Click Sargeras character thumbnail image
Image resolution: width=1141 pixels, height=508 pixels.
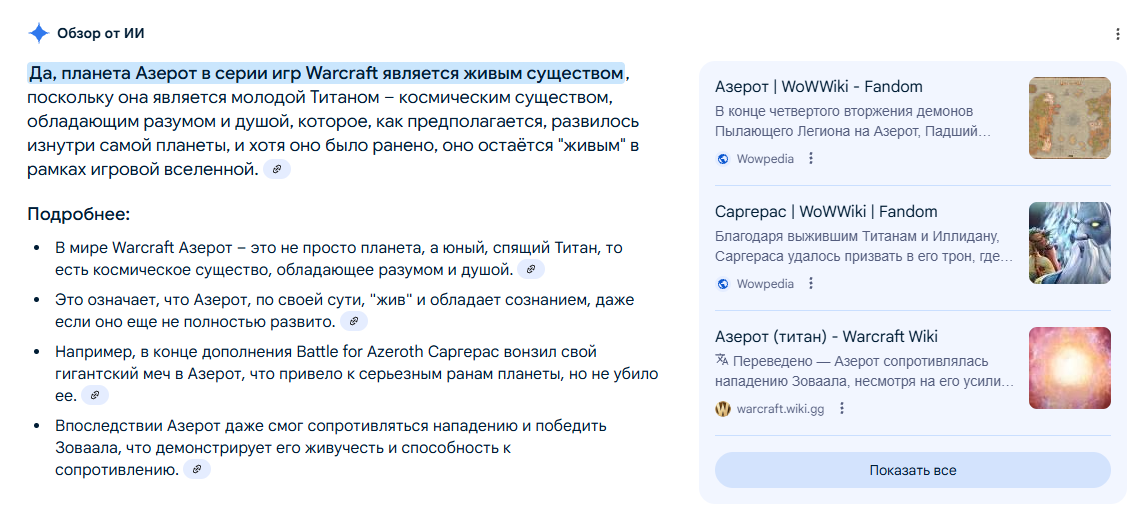(x=1070, y=243)
